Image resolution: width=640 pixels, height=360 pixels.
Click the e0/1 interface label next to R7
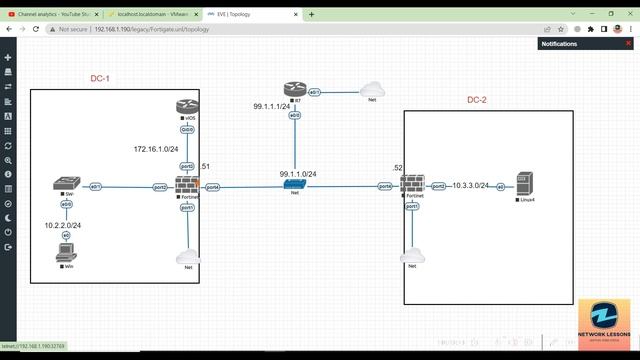(314, 93)
